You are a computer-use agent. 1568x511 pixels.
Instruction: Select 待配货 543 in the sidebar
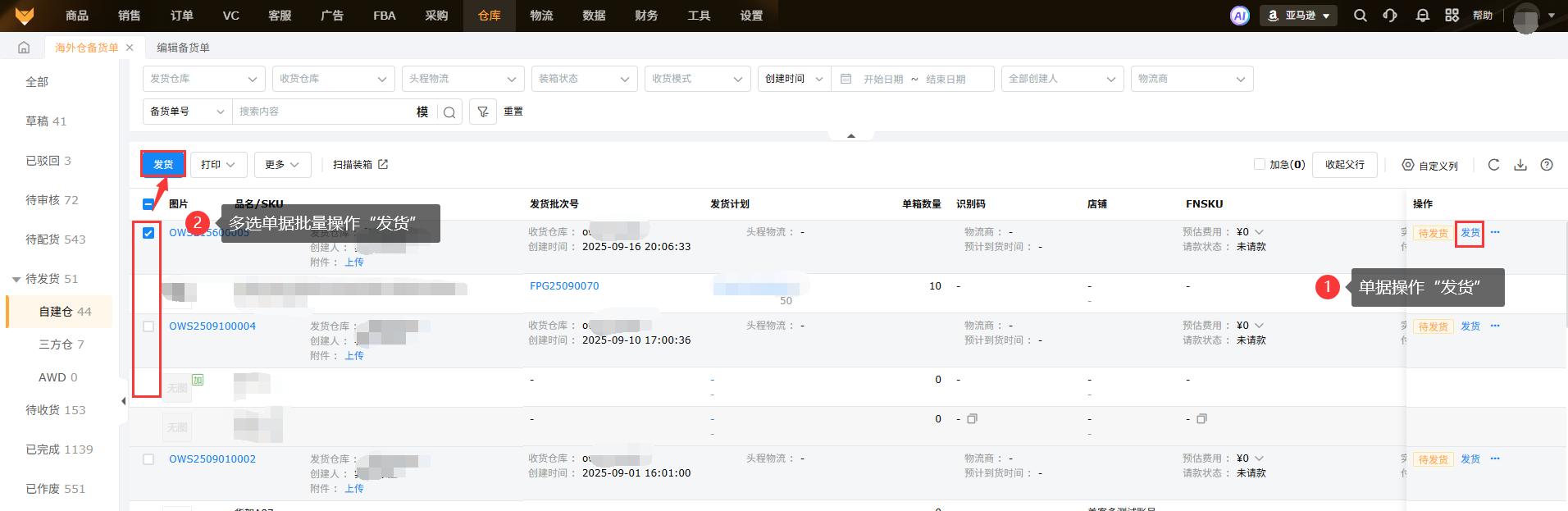tap(55, 240)
